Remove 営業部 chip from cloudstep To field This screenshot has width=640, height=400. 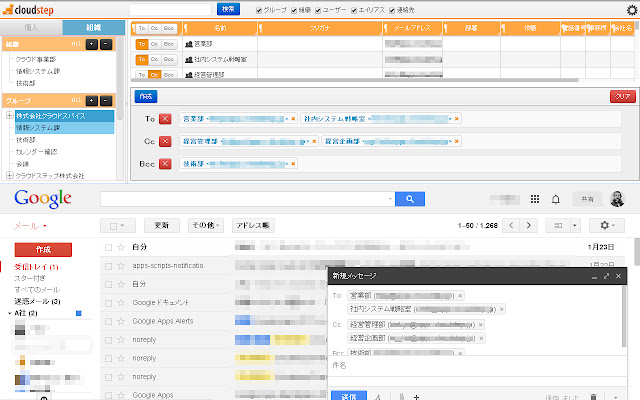(x=293, y=119)
